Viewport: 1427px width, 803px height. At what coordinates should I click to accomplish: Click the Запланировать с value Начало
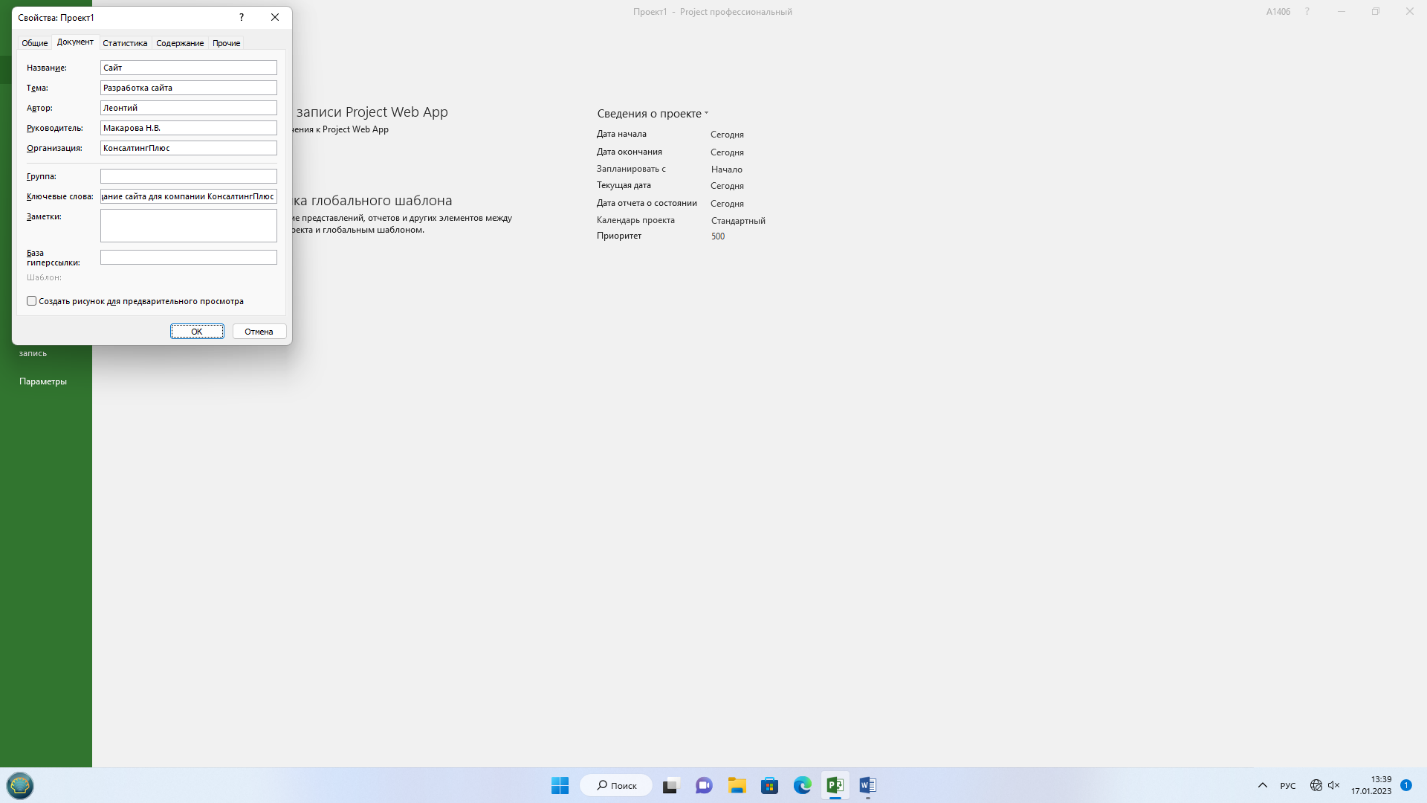(726, 169)
